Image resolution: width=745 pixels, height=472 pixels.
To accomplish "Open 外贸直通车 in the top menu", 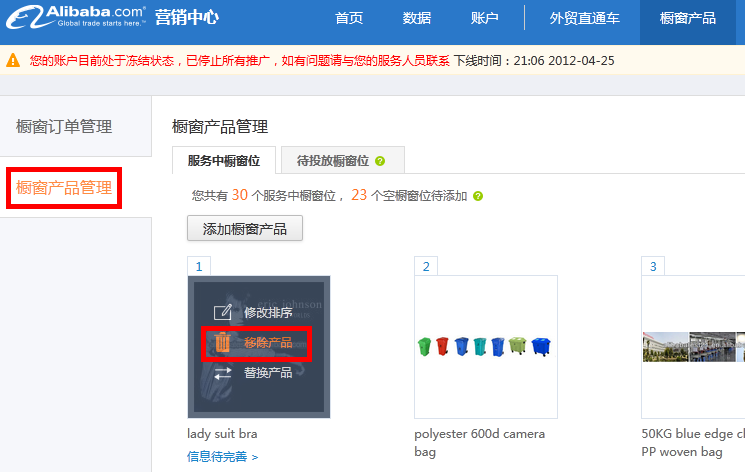I will point(584,19).
